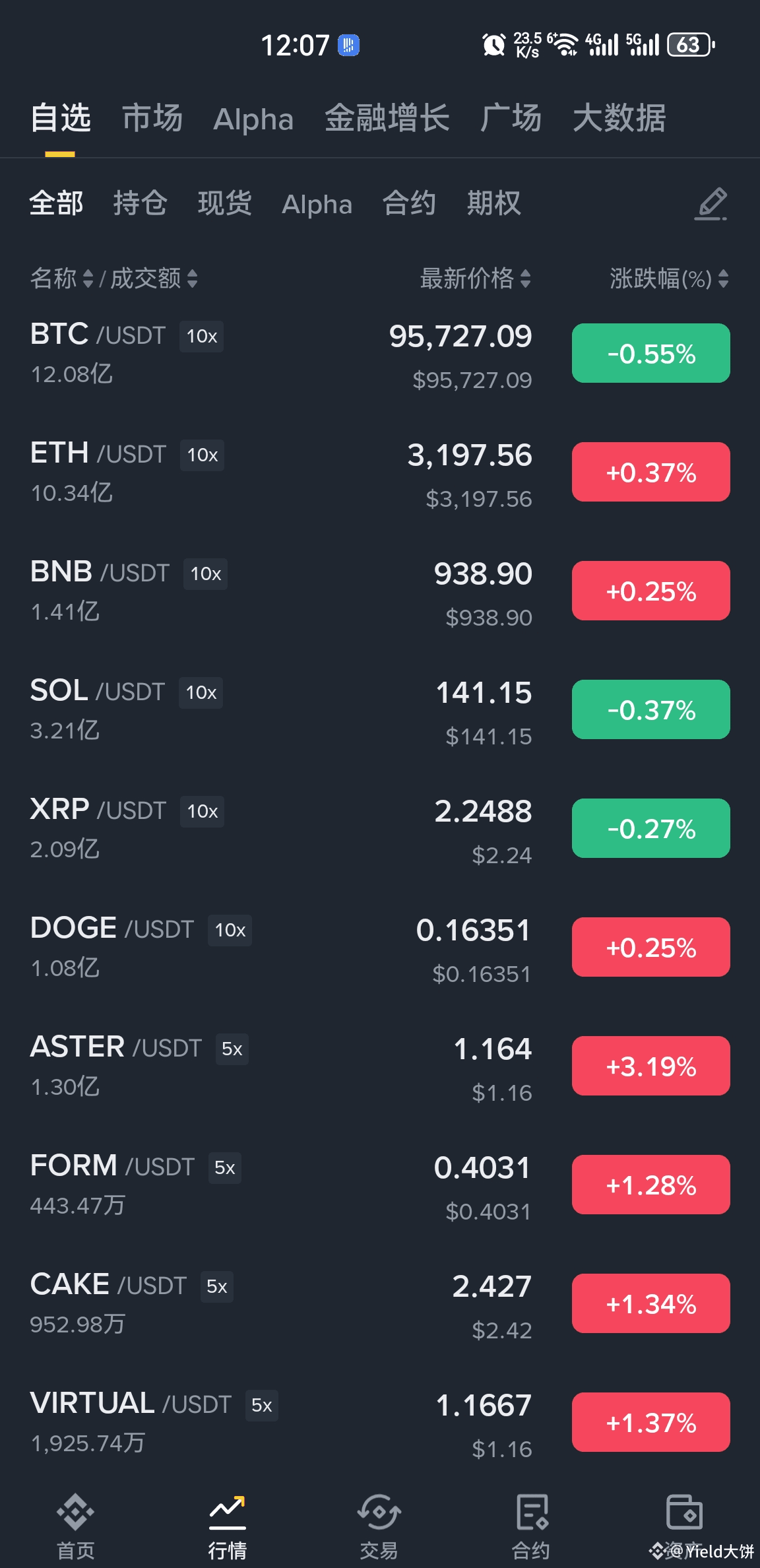Tap the battery indicator in status bar
This screenshot has width=760, height=1568.
click(690, 45)
